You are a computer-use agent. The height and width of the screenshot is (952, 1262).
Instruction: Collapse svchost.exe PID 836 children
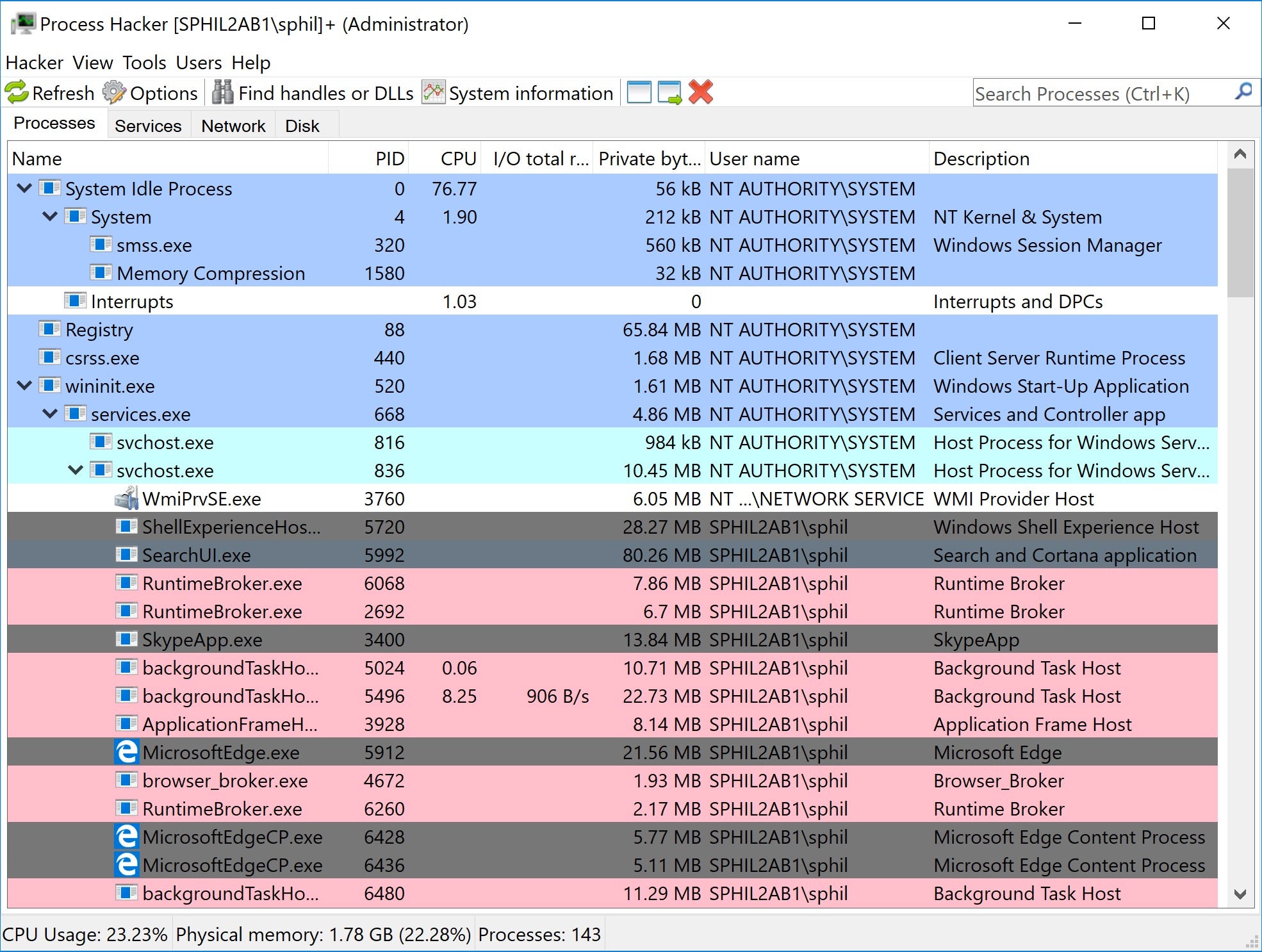[76, 470]
